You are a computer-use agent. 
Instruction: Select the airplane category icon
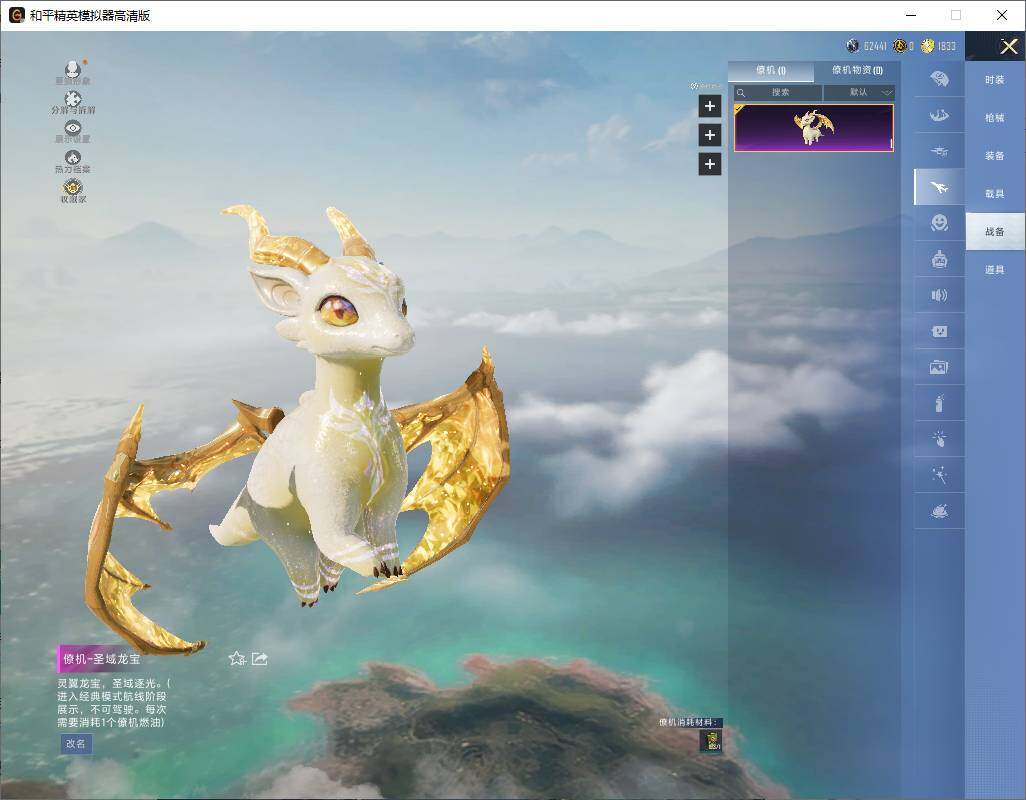pos(940,187)
